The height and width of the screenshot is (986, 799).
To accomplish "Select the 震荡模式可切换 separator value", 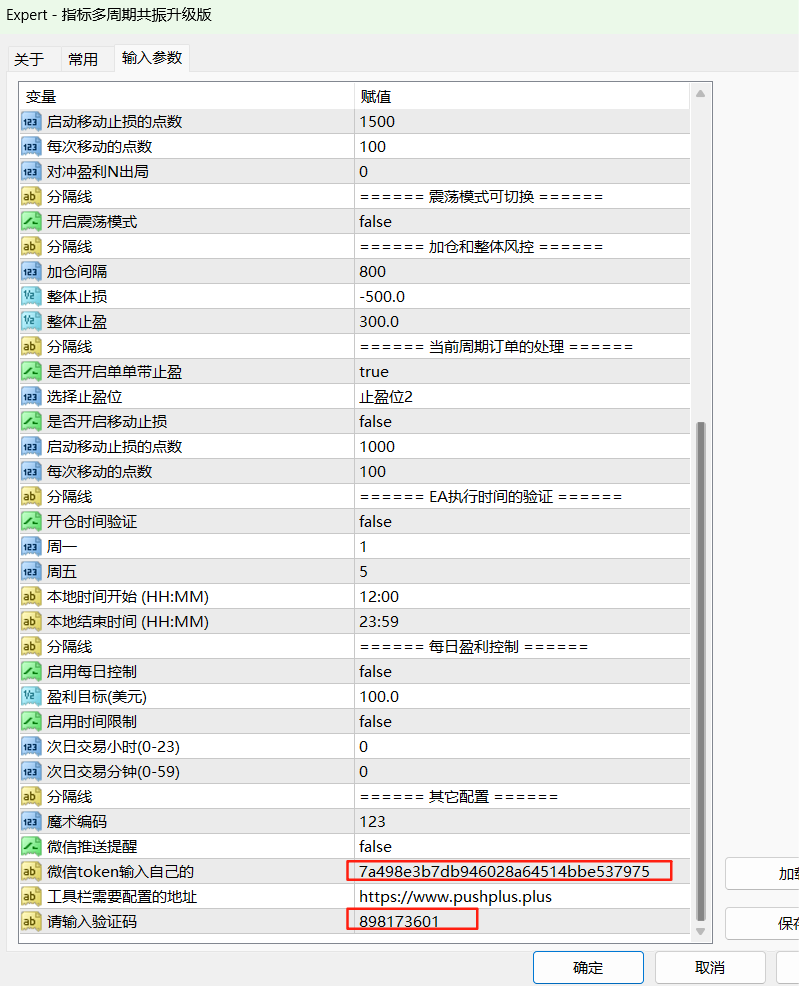I will pyautogui.click(x=522, y=197).
